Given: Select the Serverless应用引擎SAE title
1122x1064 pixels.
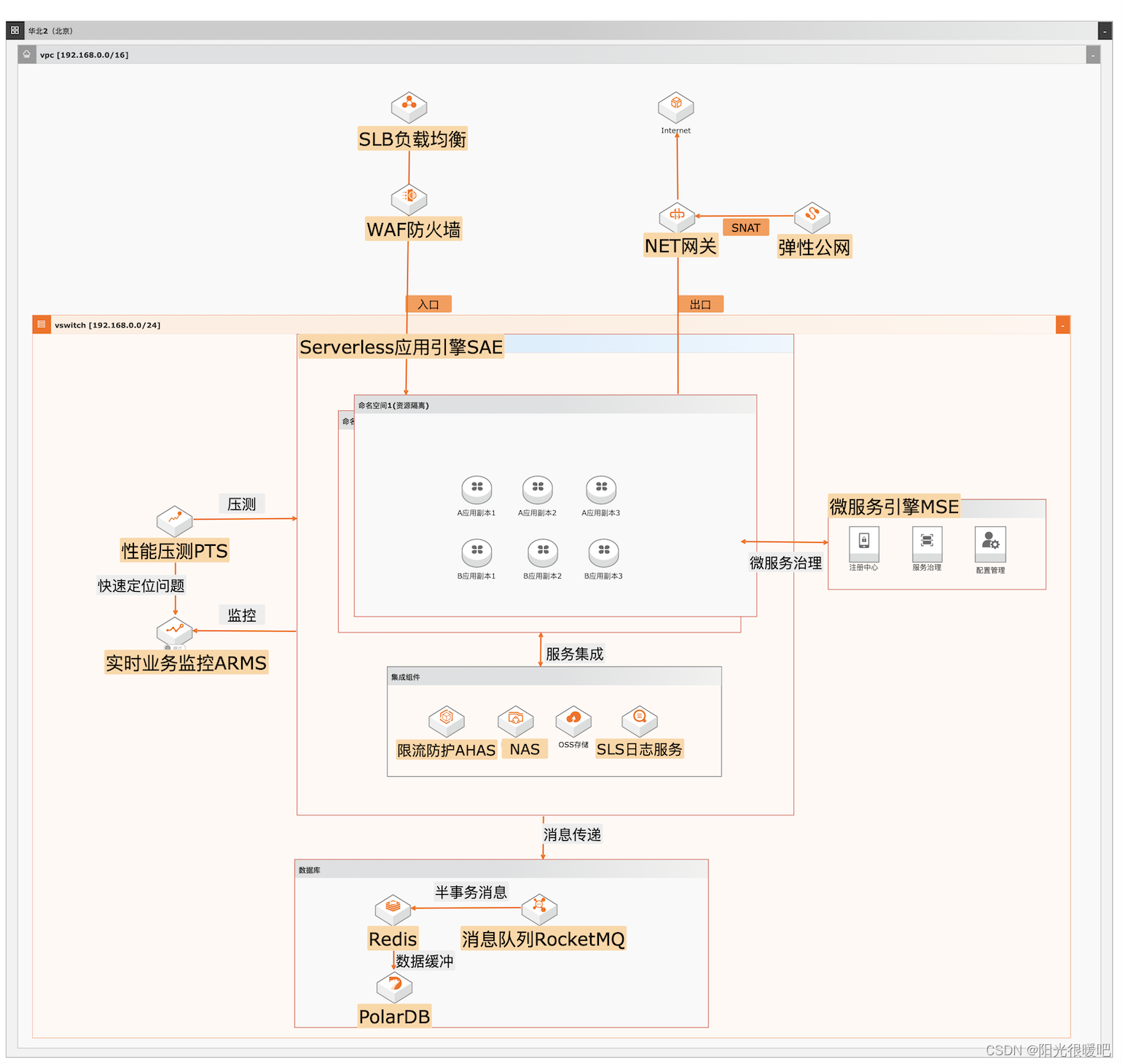Looking at the screenshot, I should [x=401, y=347].
